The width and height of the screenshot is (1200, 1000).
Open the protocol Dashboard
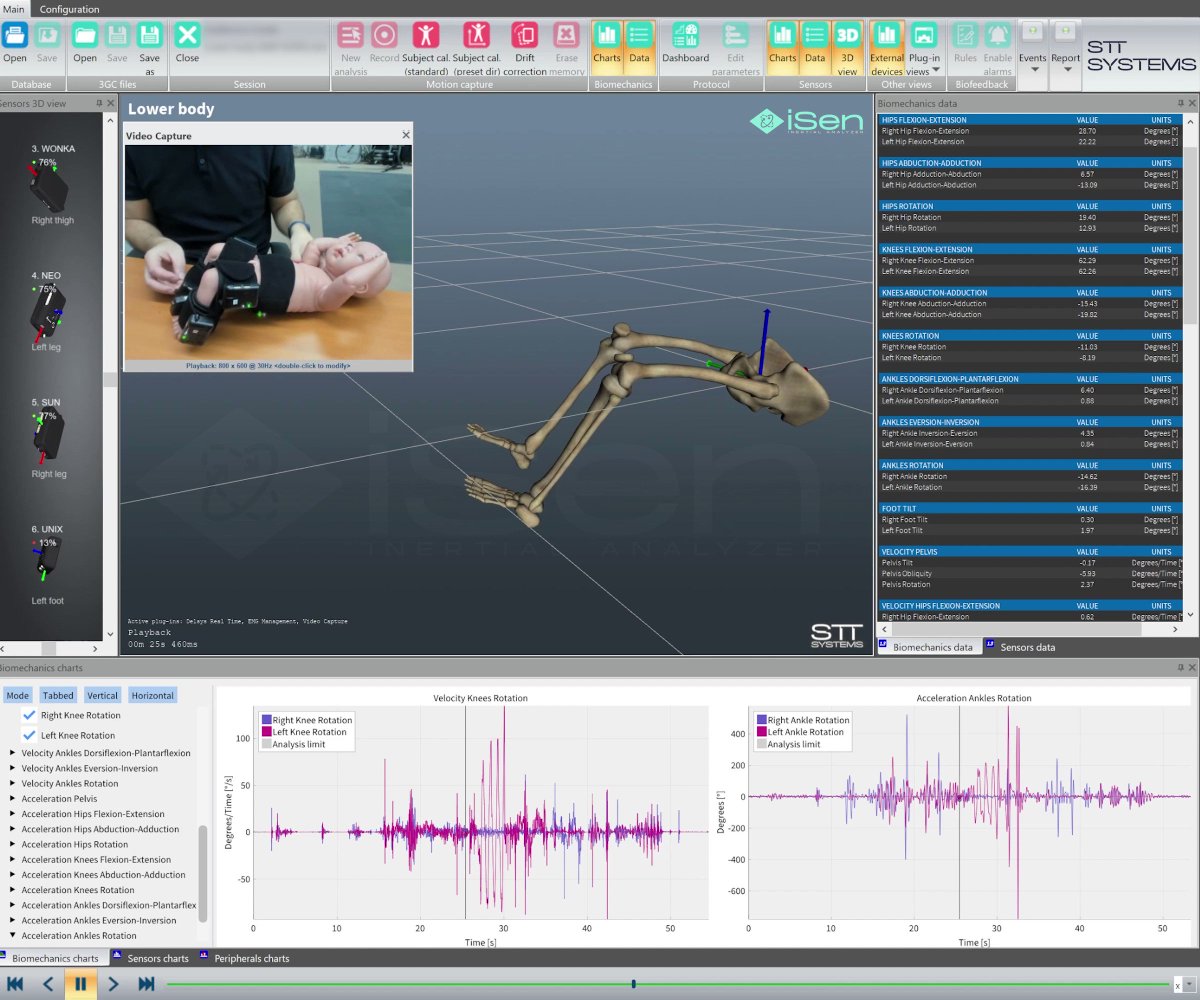click(x=685, y=43)
